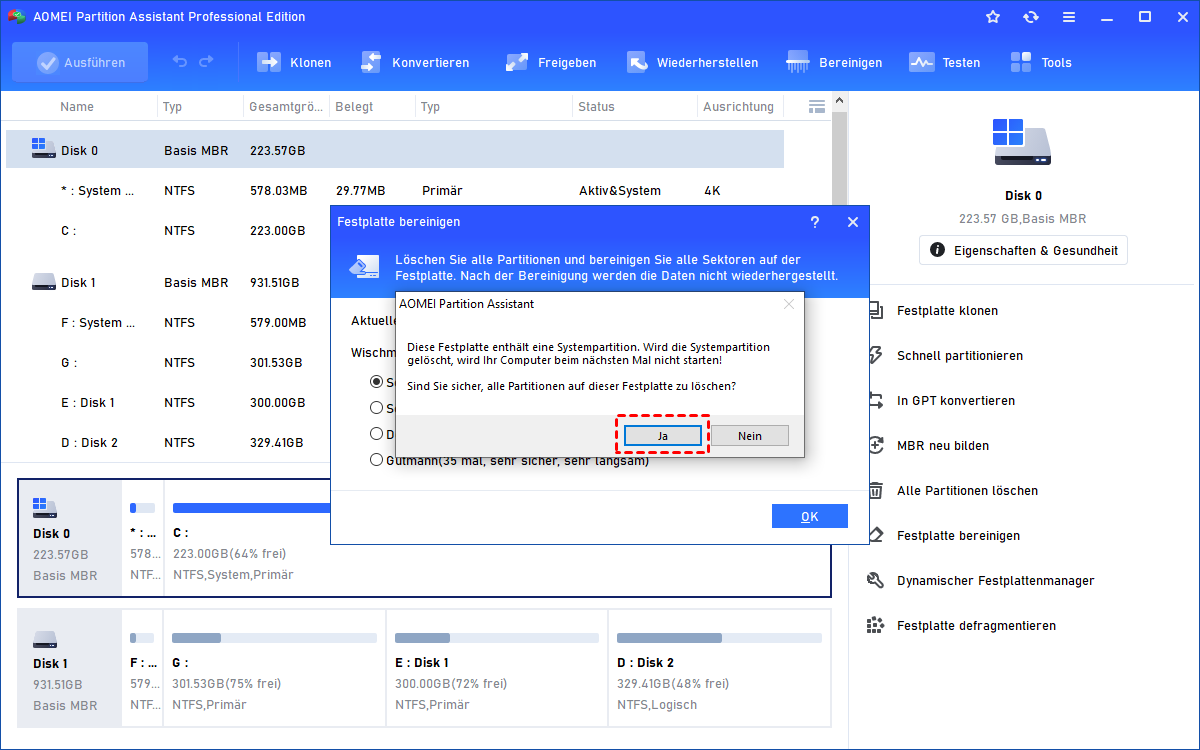Screen dimensions: 1200x750
Task: Close the Festplatte bereinigen dialog
Action: click(853, 222)
